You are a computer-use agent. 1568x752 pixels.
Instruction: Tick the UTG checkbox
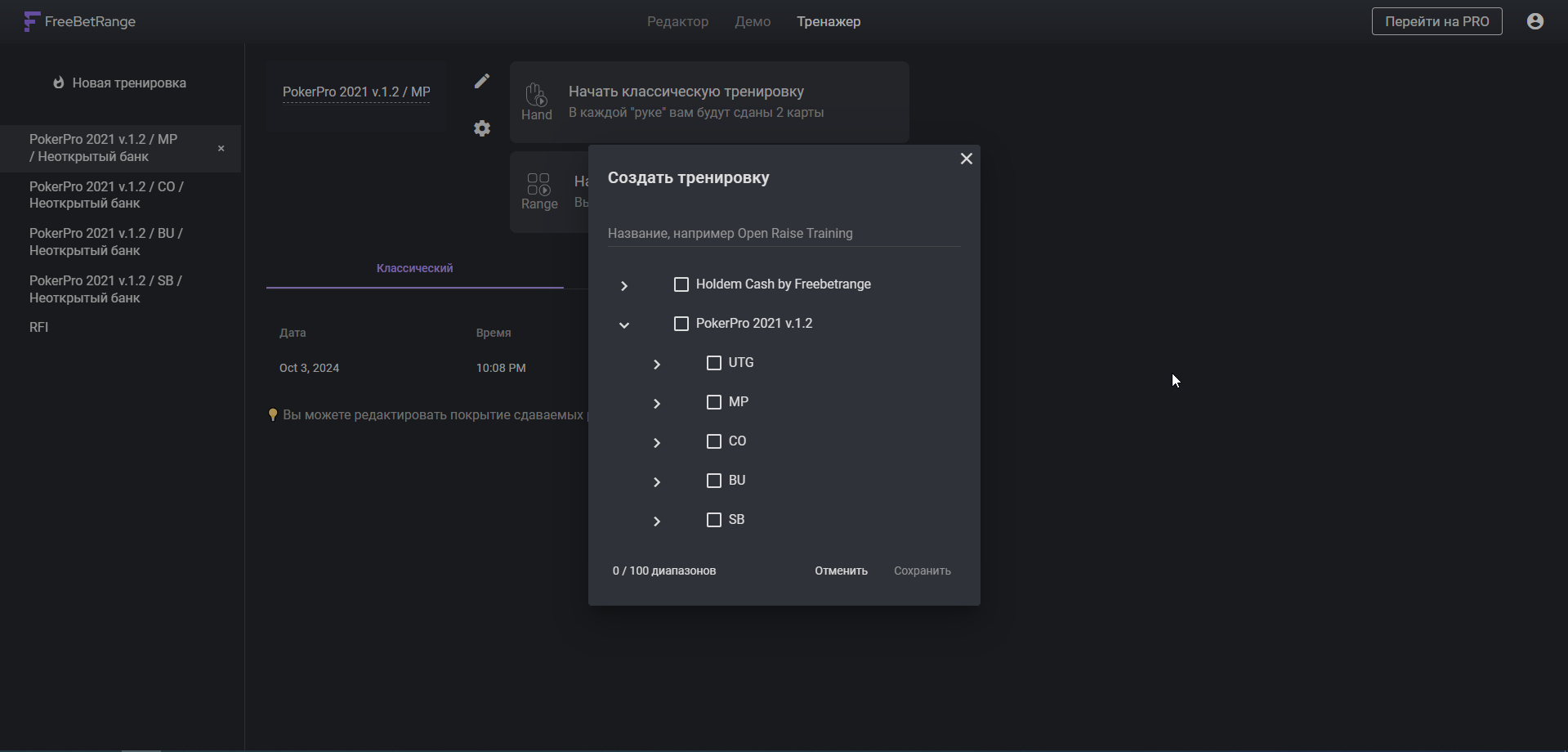(x=714, y=363)
